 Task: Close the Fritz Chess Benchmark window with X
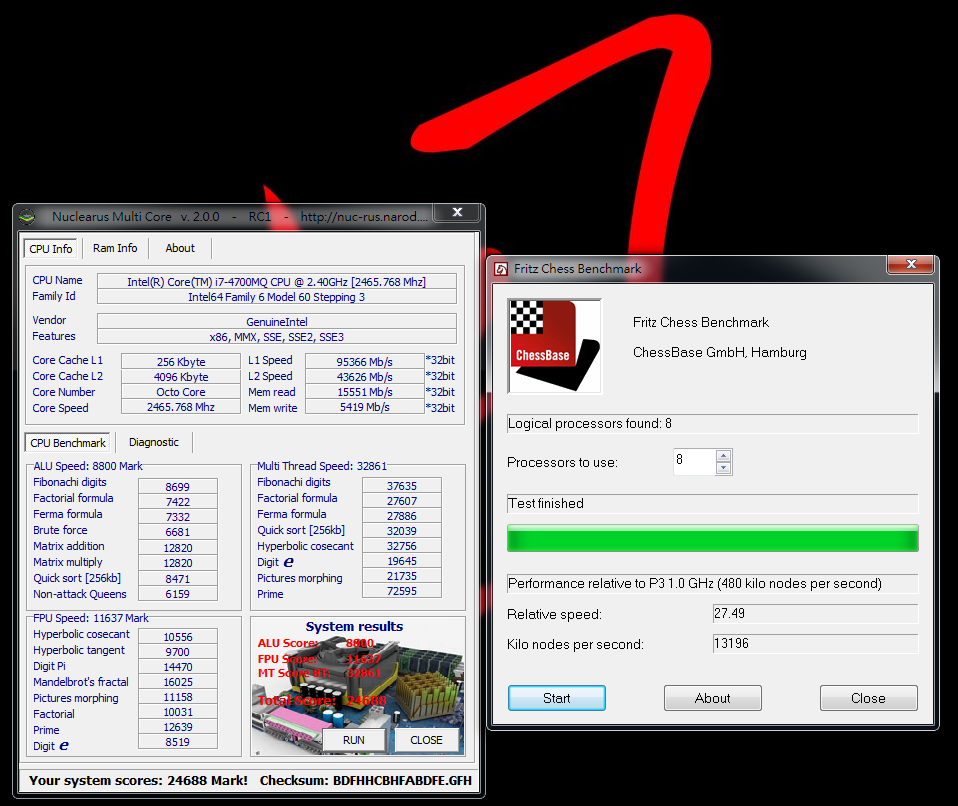[911, 263]
